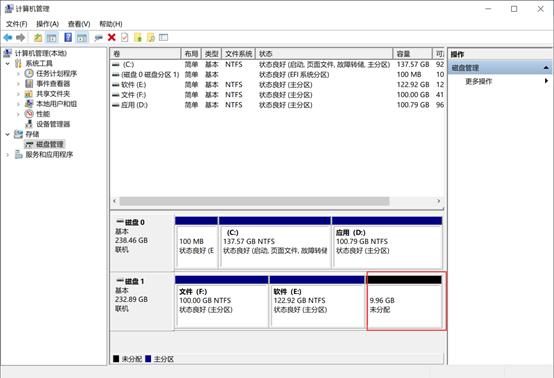Viewport: 554px width, 378px height.
Task: Click the Forward arrow in the toolbar
Action: pyautogui.click(x=21, y=37)
